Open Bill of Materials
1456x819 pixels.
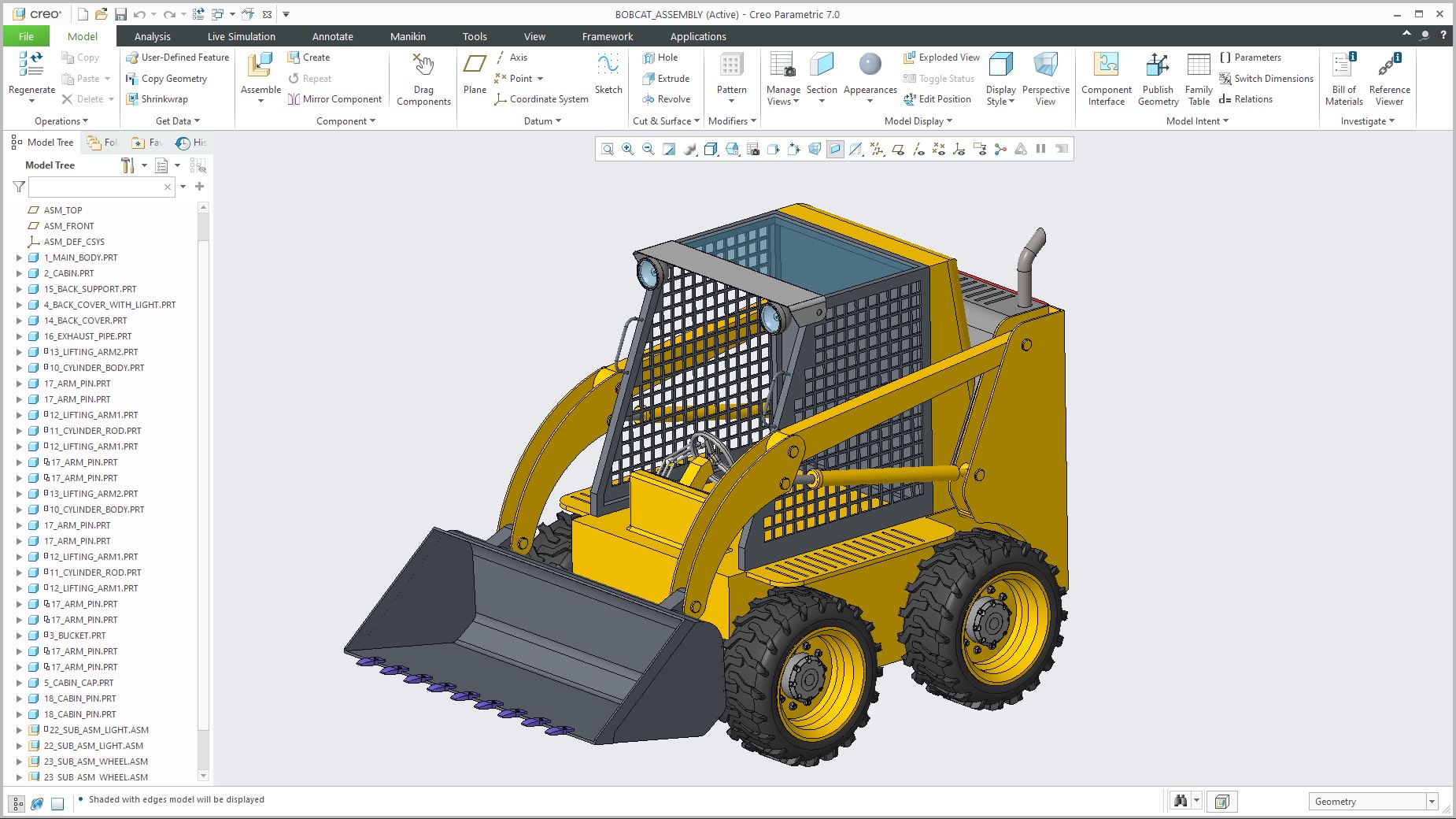pyautogui.click(x=1343, y=79)
